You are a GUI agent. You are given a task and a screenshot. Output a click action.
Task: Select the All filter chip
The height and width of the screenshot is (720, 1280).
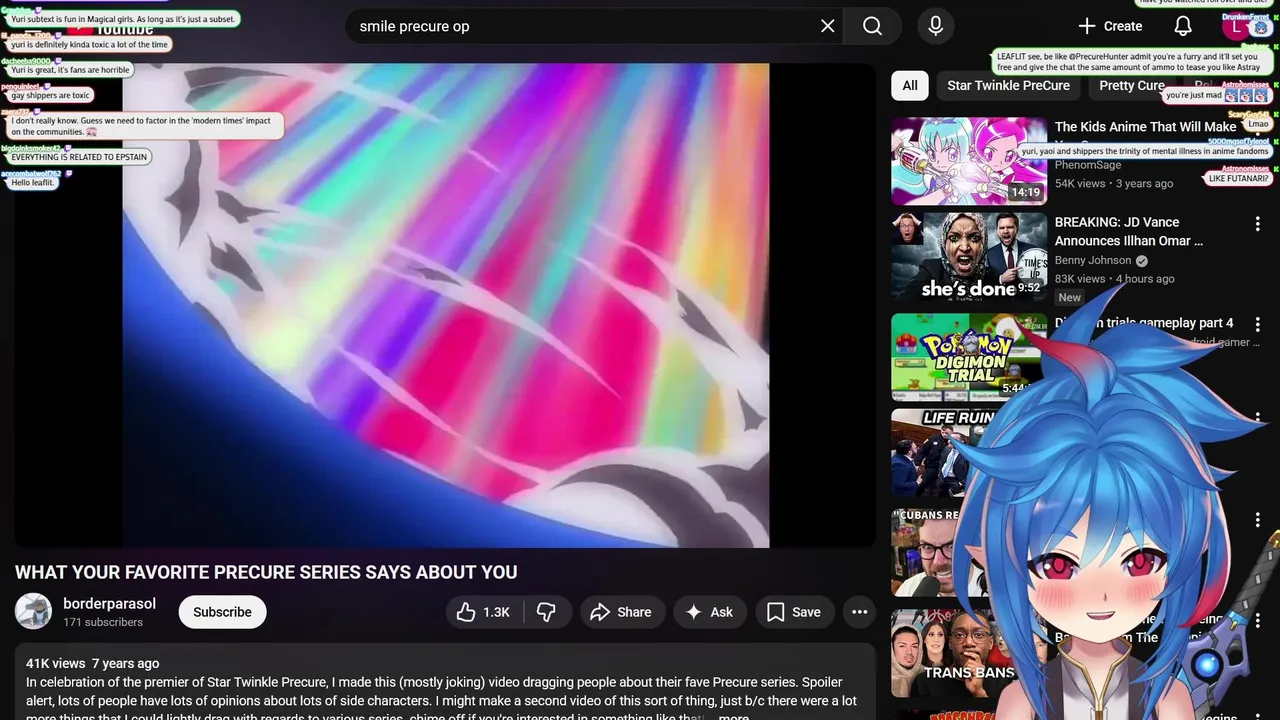[x=910, y=86]
